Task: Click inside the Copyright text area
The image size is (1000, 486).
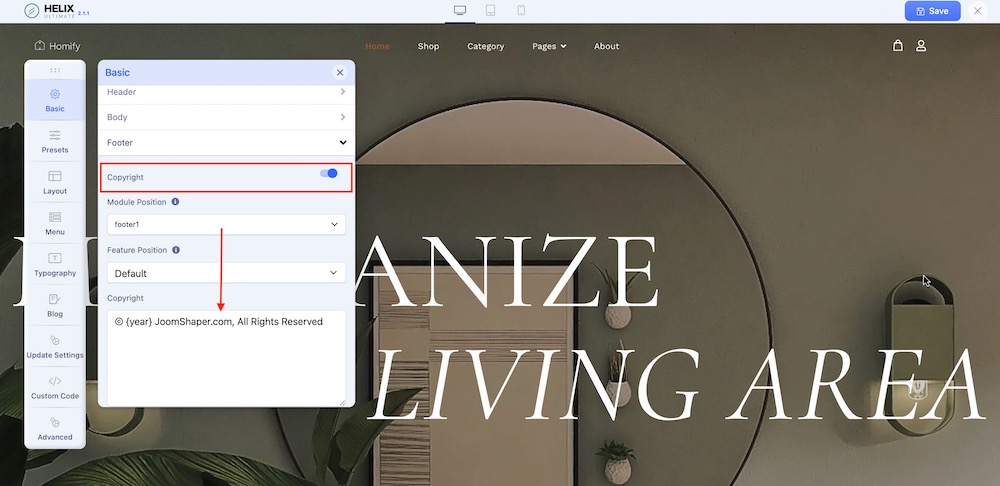Action: [x=226, y=357]
